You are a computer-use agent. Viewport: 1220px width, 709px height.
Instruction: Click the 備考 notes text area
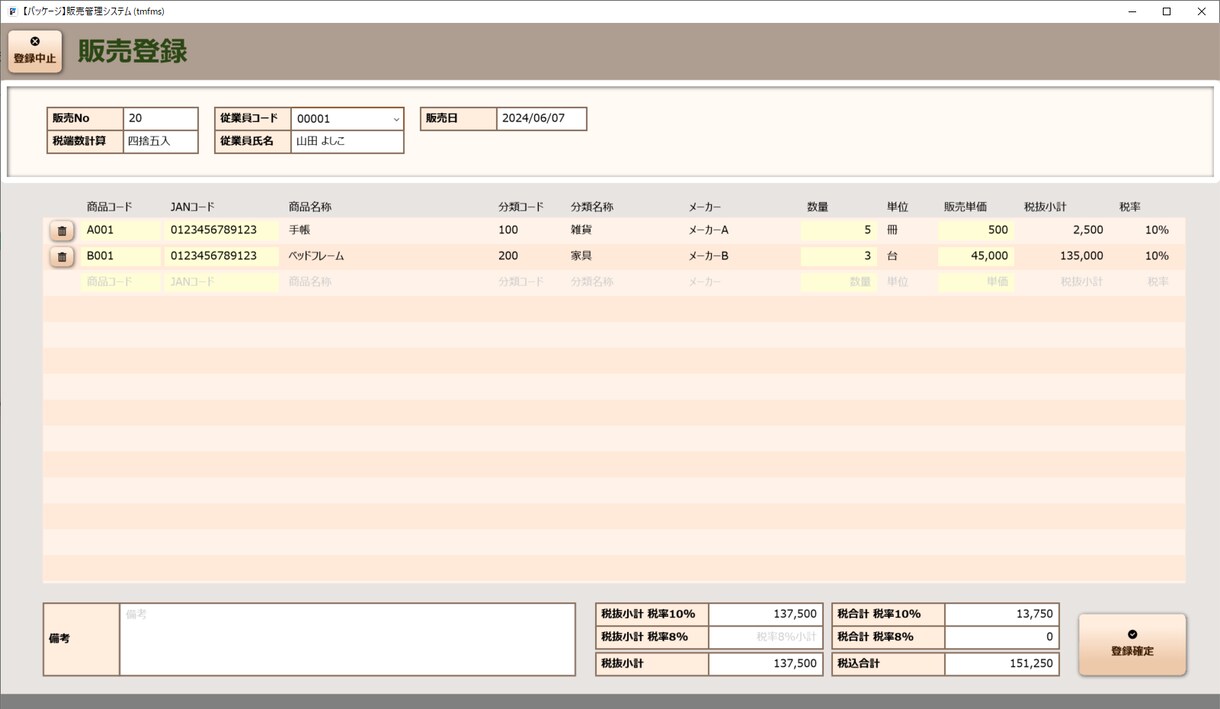pos(347,639)
